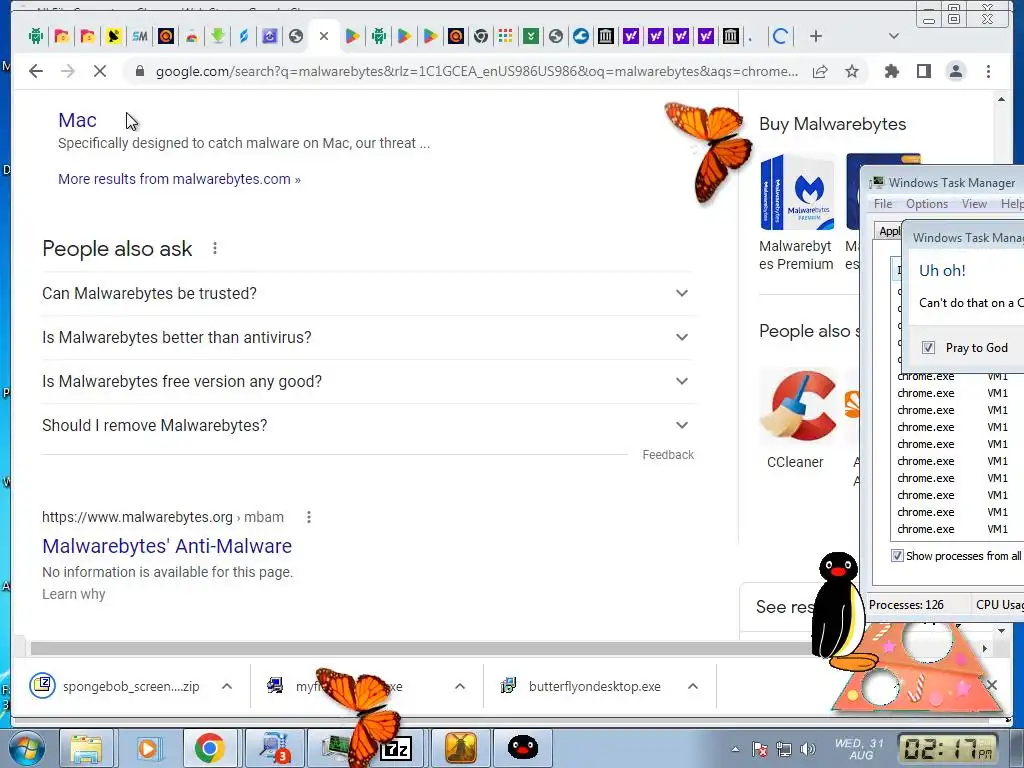Open options arrow for the middle myf exe download
Screen dimensions: 1024x768
coord(460,686)
